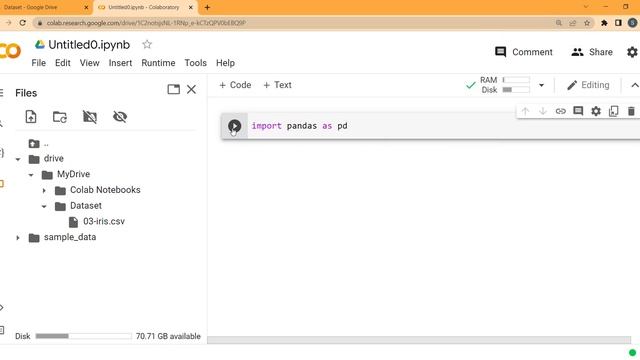Screen dimensions: 640x360
Task: Close the Dataset - Google Drive tab
Action: pyautogui.click(x=86, y=7)
